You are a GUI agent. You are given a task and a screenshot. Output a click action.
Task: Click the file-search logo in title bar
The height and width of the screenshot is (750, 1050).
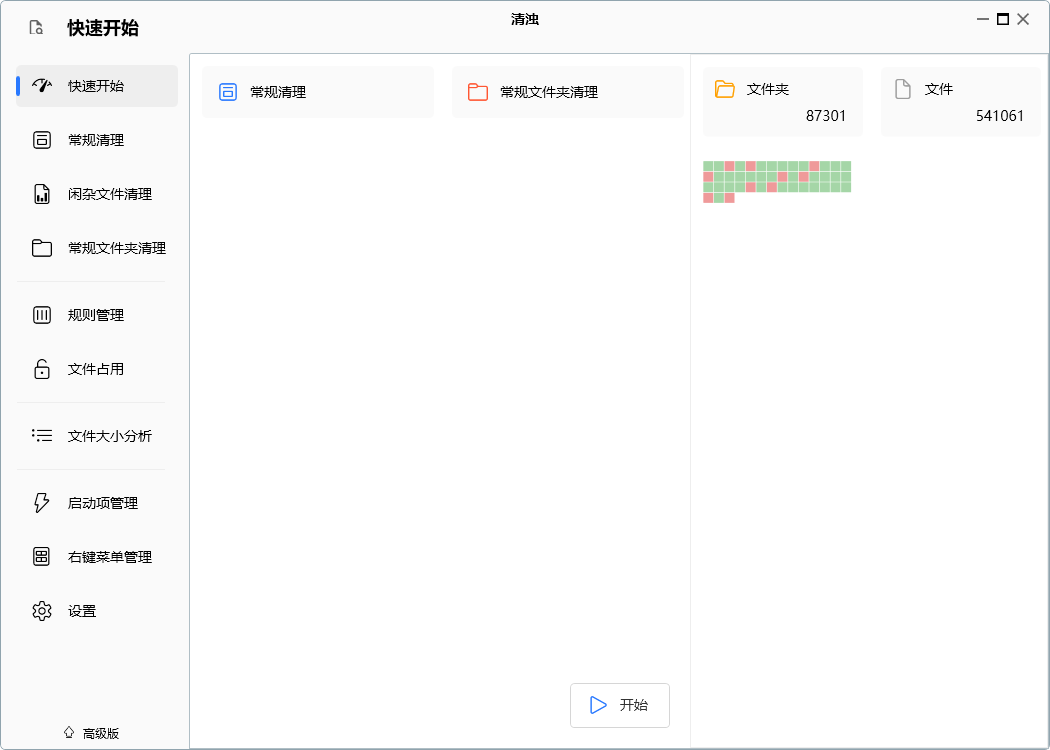click(x=36, y=28)
